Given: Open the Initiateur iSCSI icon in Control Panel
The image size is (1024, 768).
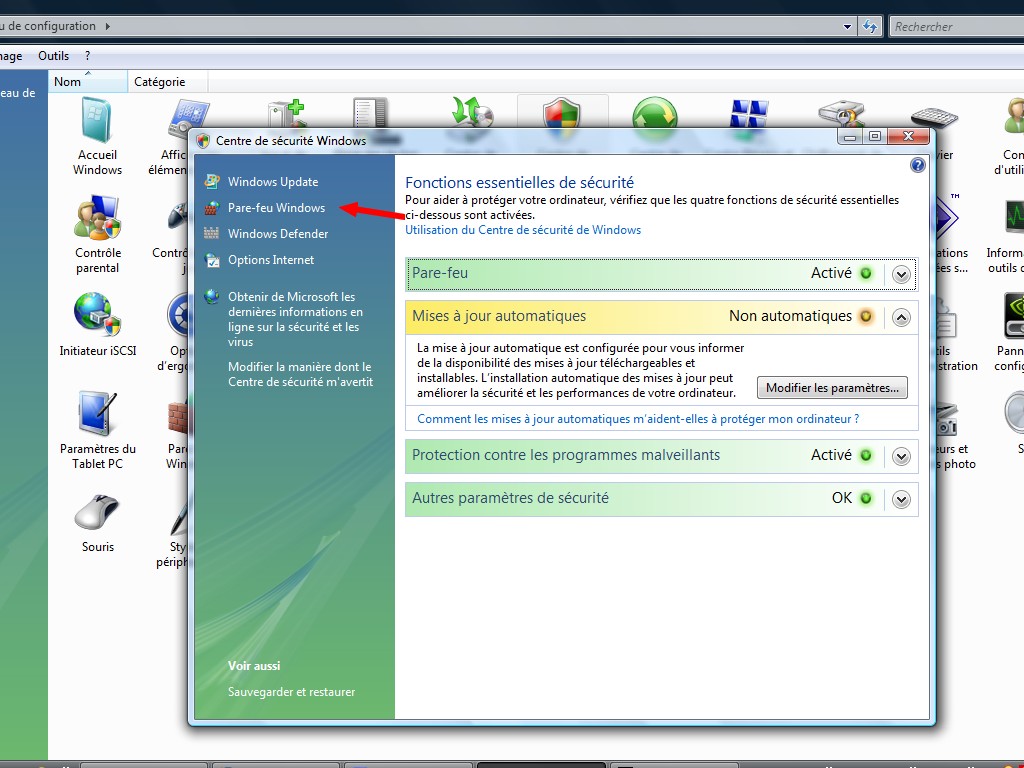Looking at the screenshot, I should pyautogui.click(x=97, y=315).
